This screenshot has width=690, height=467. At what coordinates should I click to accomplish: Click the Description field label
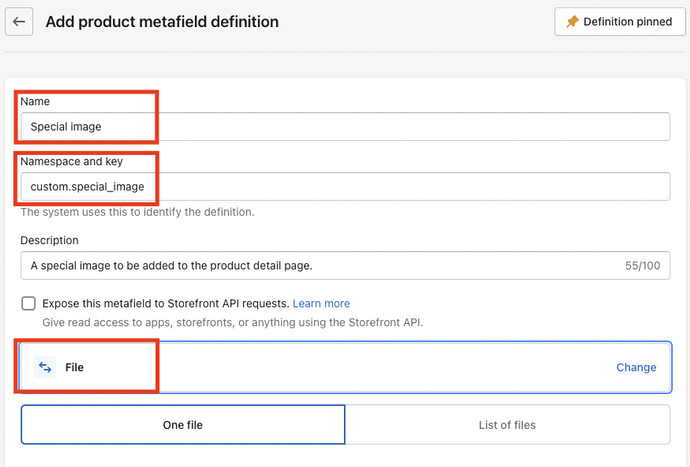click(x=49, y=240)
